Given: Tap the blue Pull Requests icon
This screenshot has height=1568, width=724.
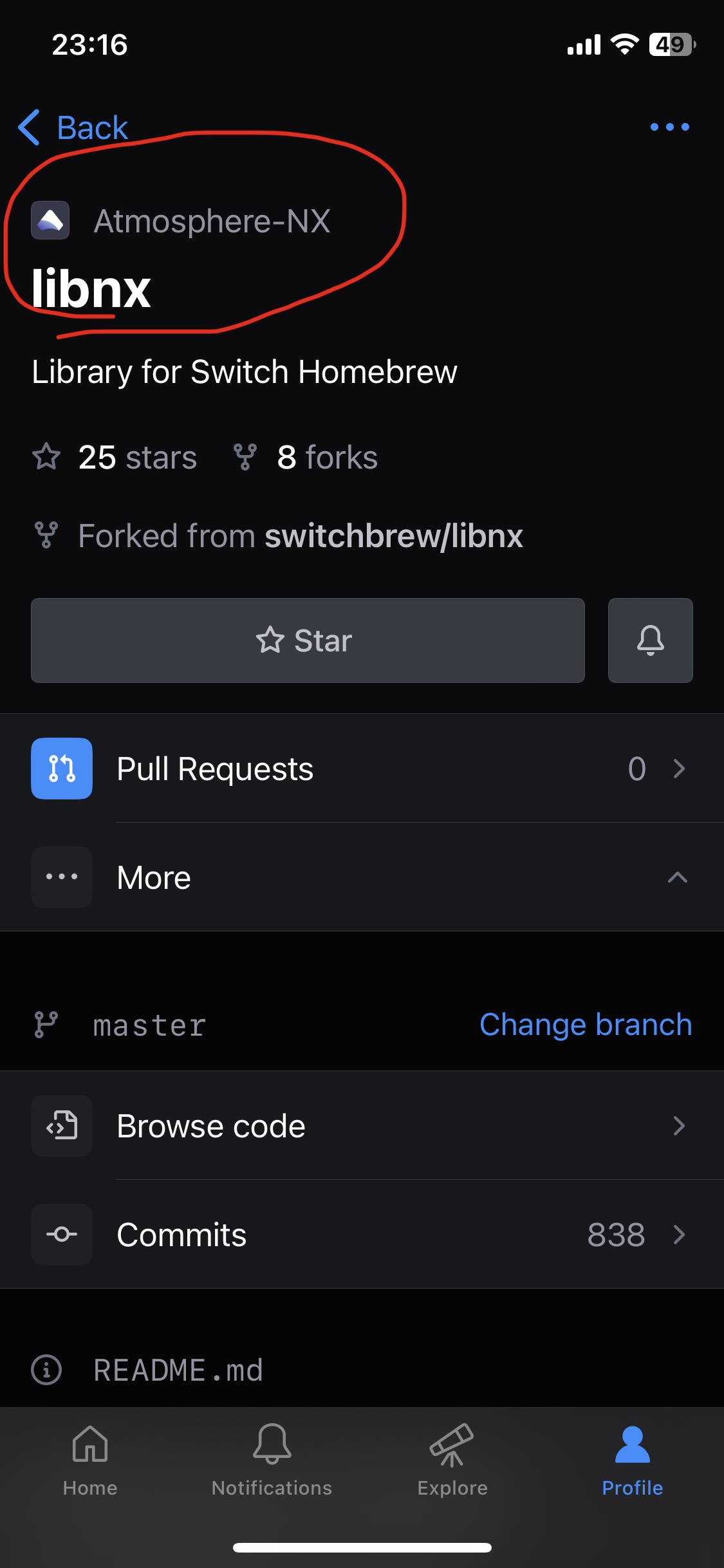Looking at the screenshot, I should tap(62, 769).
